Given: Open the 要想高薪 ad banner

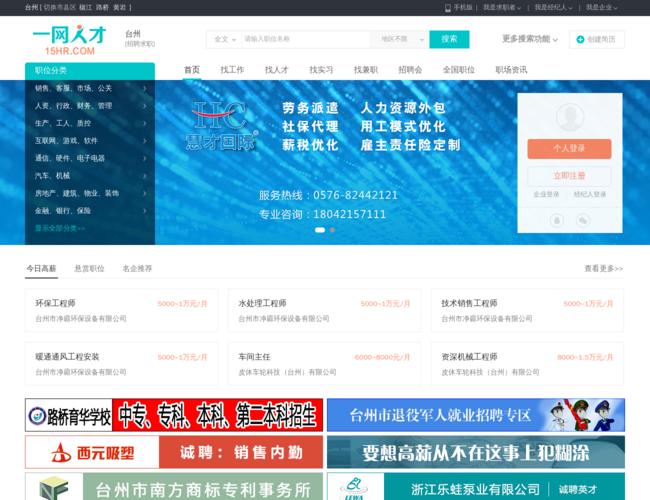Looking at the screenshot, I should tap(476, 452).
